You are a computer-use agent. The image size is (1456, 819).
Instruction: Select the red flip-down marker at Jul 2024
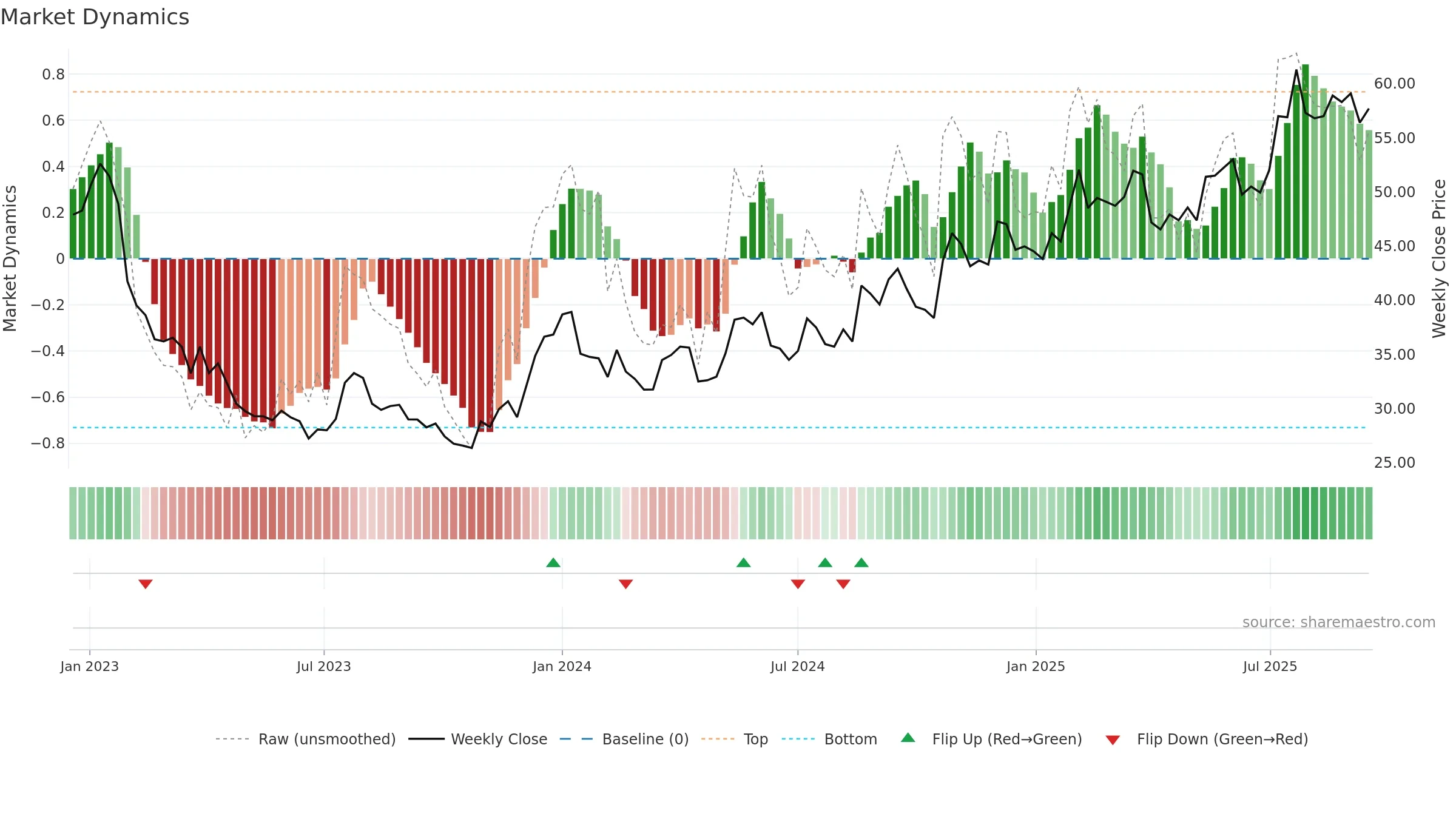click(798, 584)
